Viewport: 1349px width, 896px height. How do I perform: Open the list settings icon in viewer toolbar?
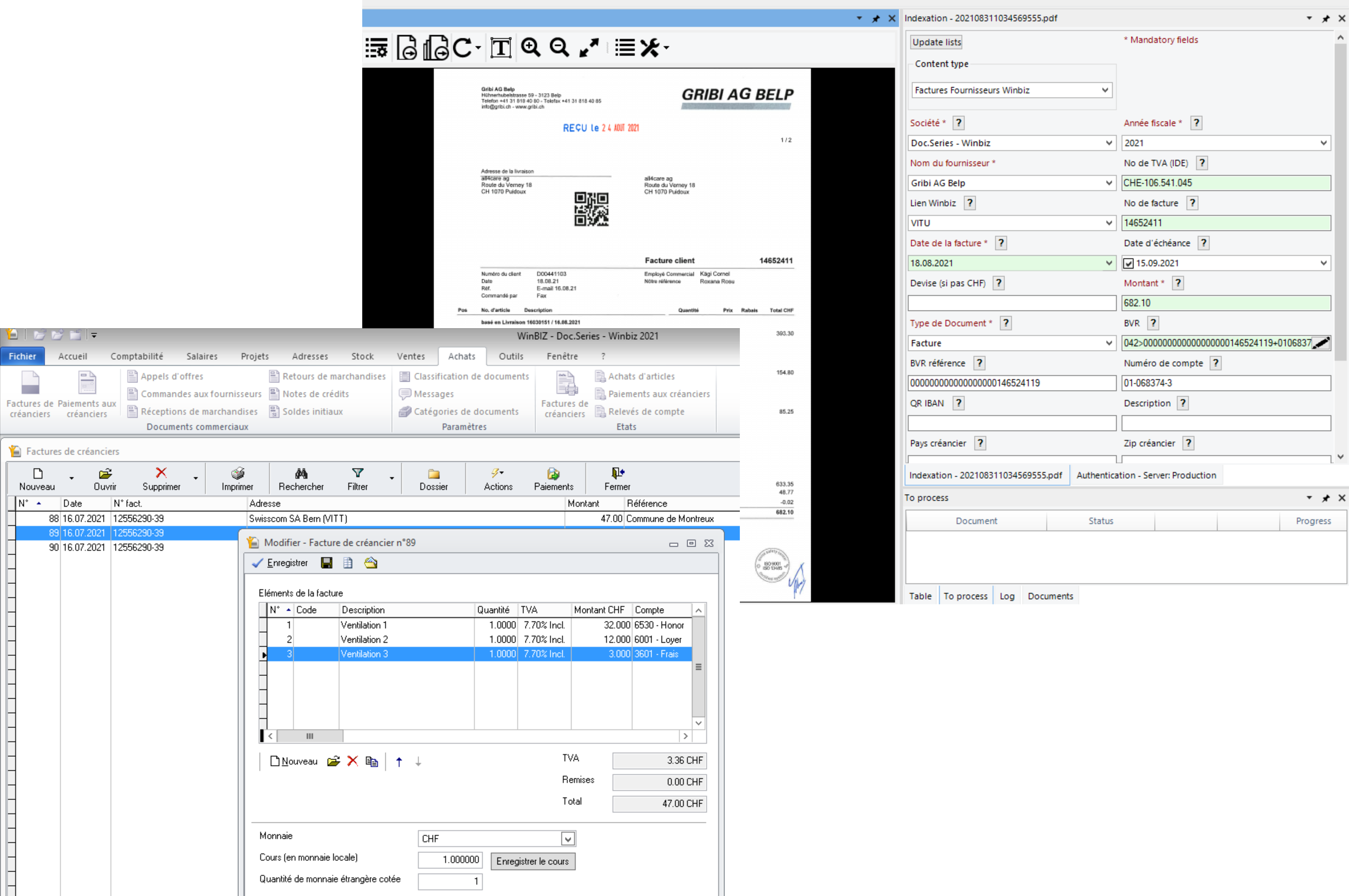377,47
